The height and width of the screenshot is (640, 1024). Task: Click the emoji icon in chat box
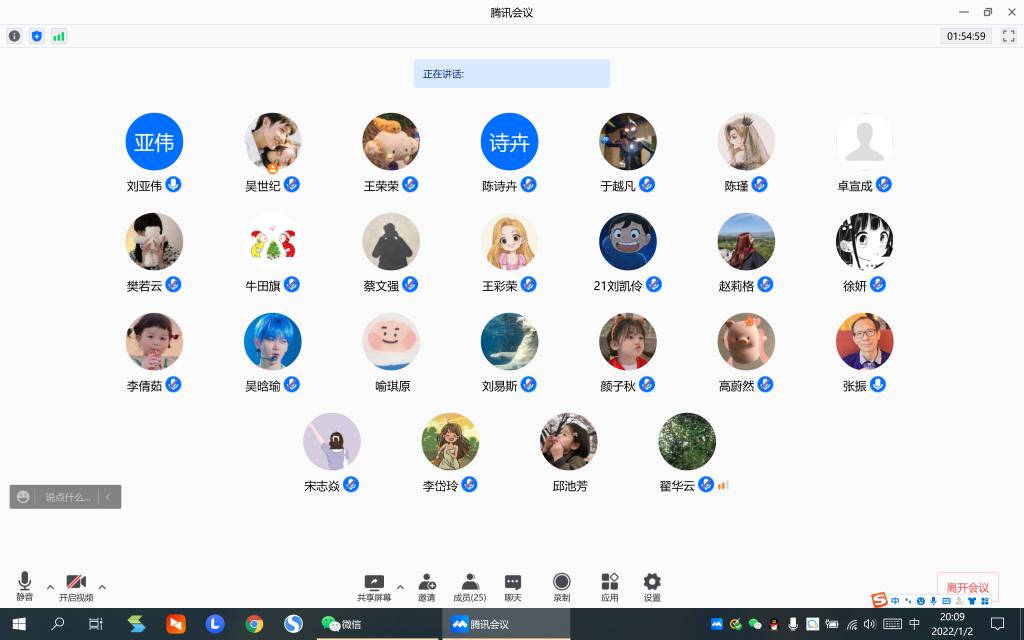(24, 496)
